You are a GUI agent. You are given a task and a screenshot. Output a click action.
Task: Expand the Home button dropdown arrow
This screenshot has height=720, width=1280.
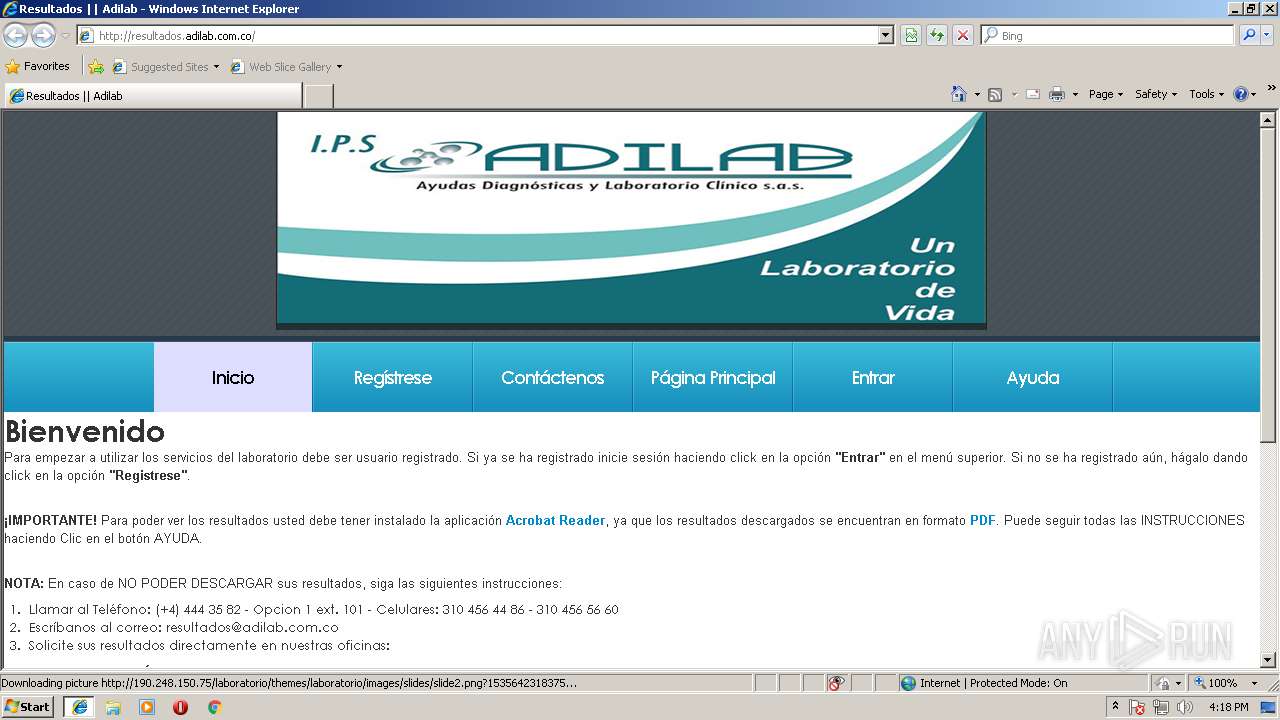tap(977, 94)
